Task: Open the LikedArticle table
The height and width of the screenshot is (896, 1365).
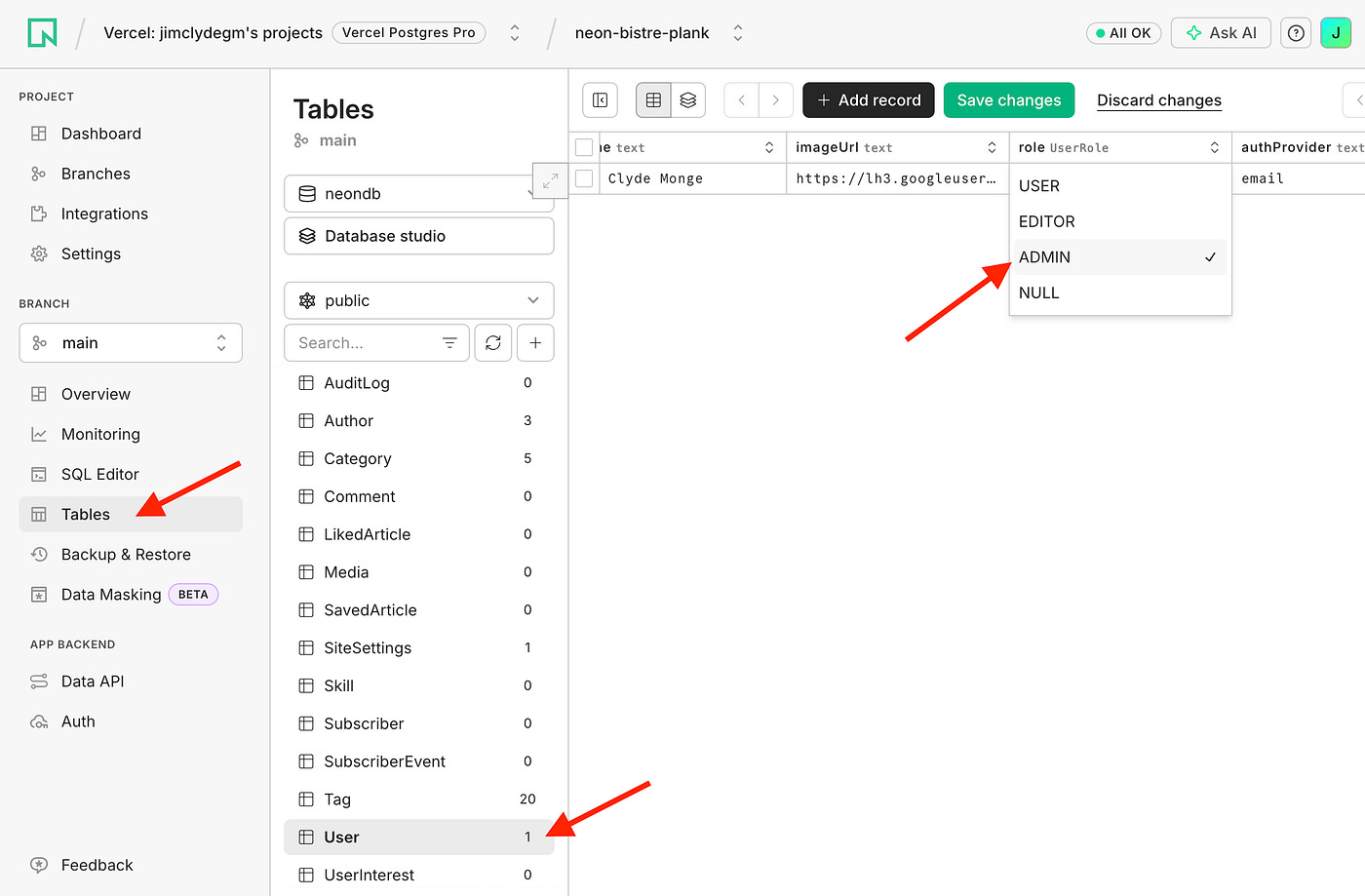Action: pos(419,534)
